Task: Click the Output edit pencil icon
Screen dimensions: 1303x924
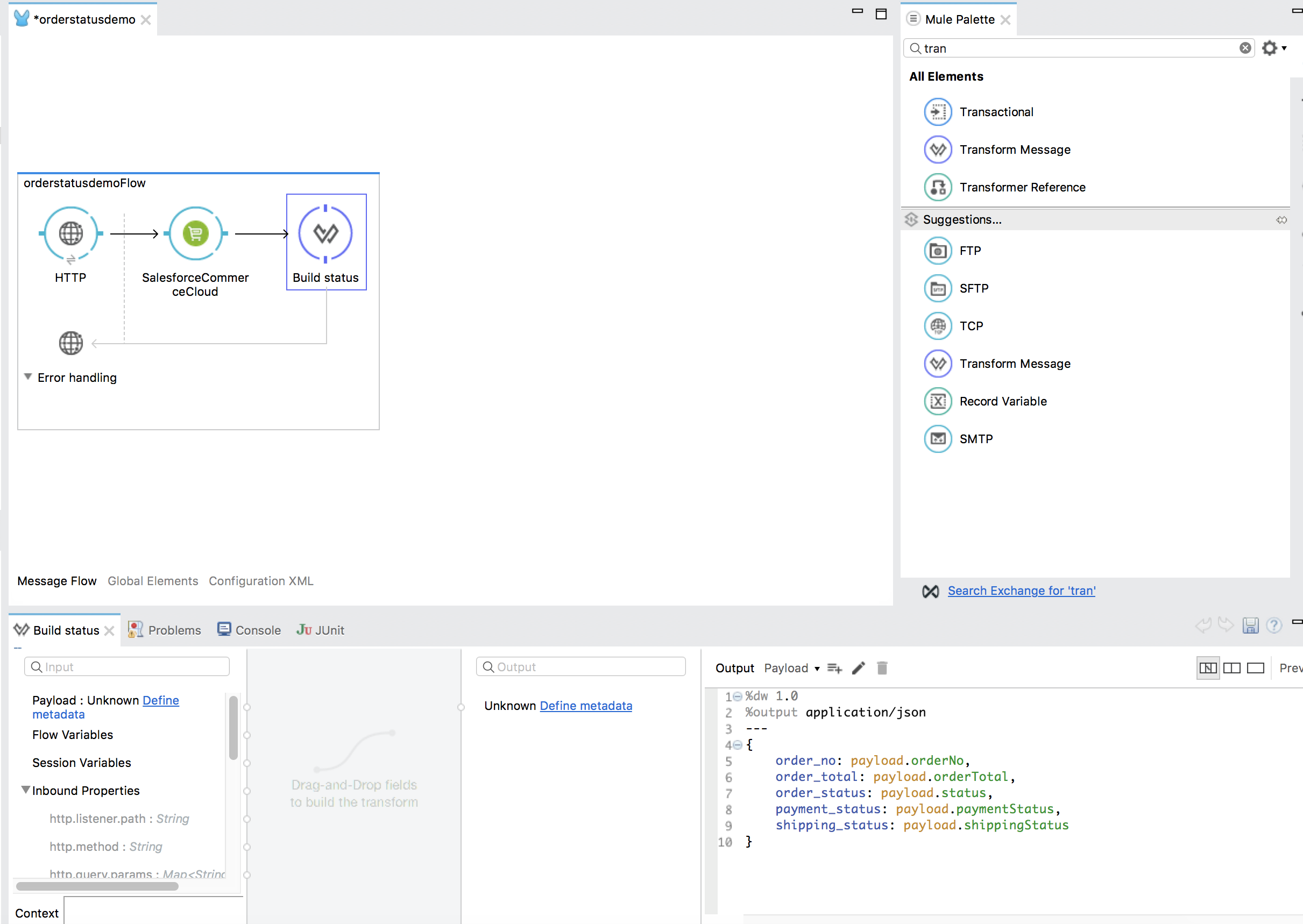Action: pos(859,668)
